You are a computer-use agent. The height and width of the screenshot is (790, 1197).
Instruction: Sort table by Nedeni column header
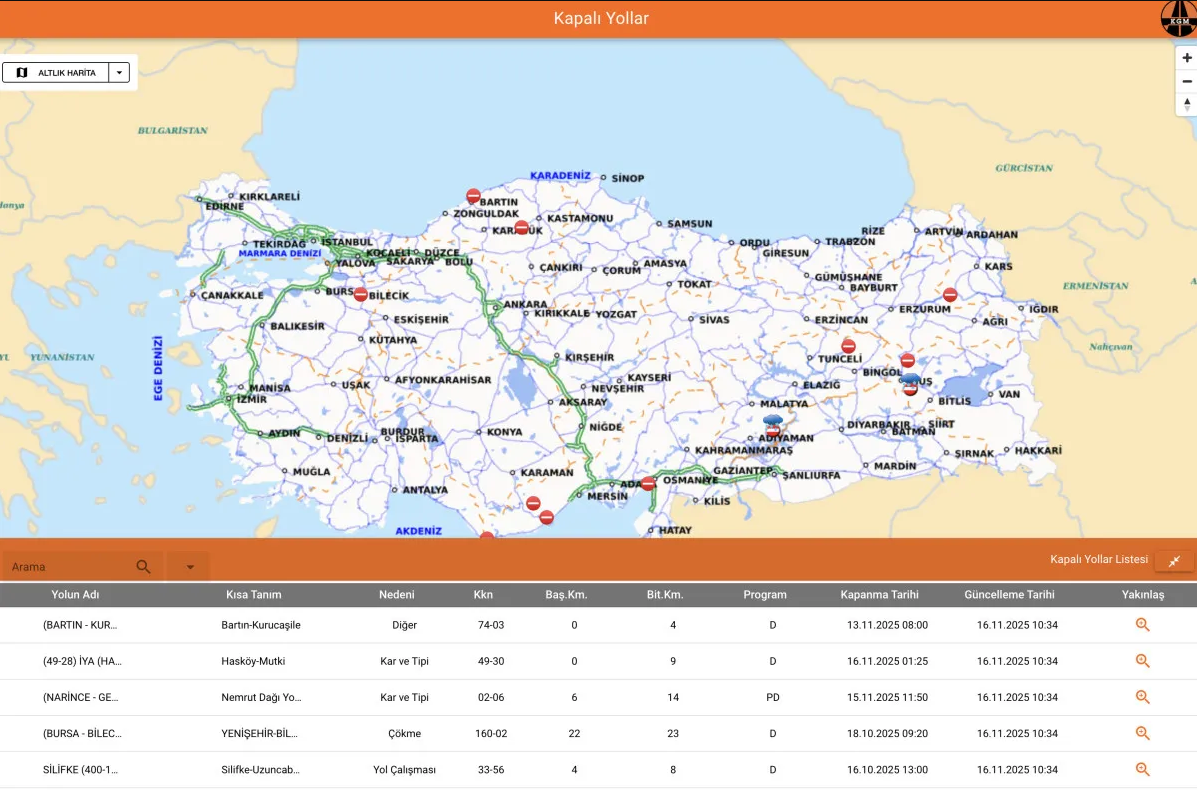(x=396, y=594)
